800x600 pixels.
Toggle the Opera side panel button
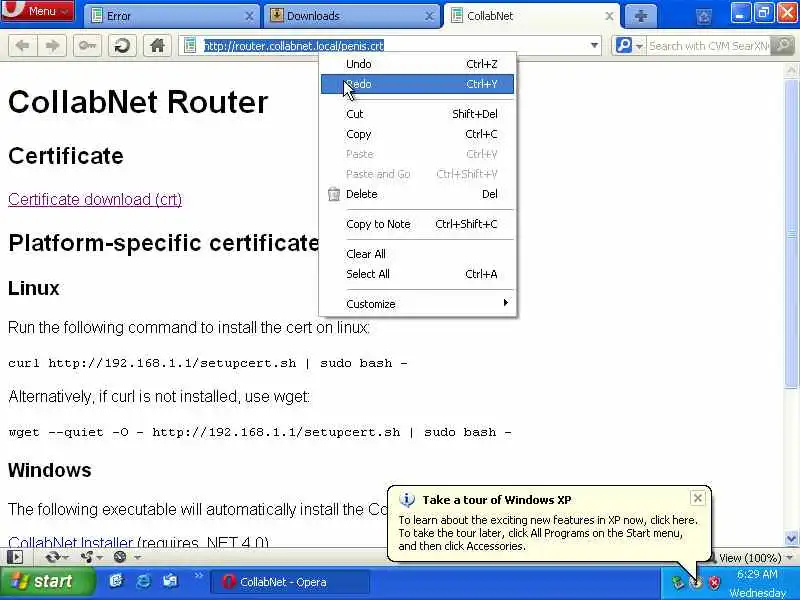tap(15, 557)
